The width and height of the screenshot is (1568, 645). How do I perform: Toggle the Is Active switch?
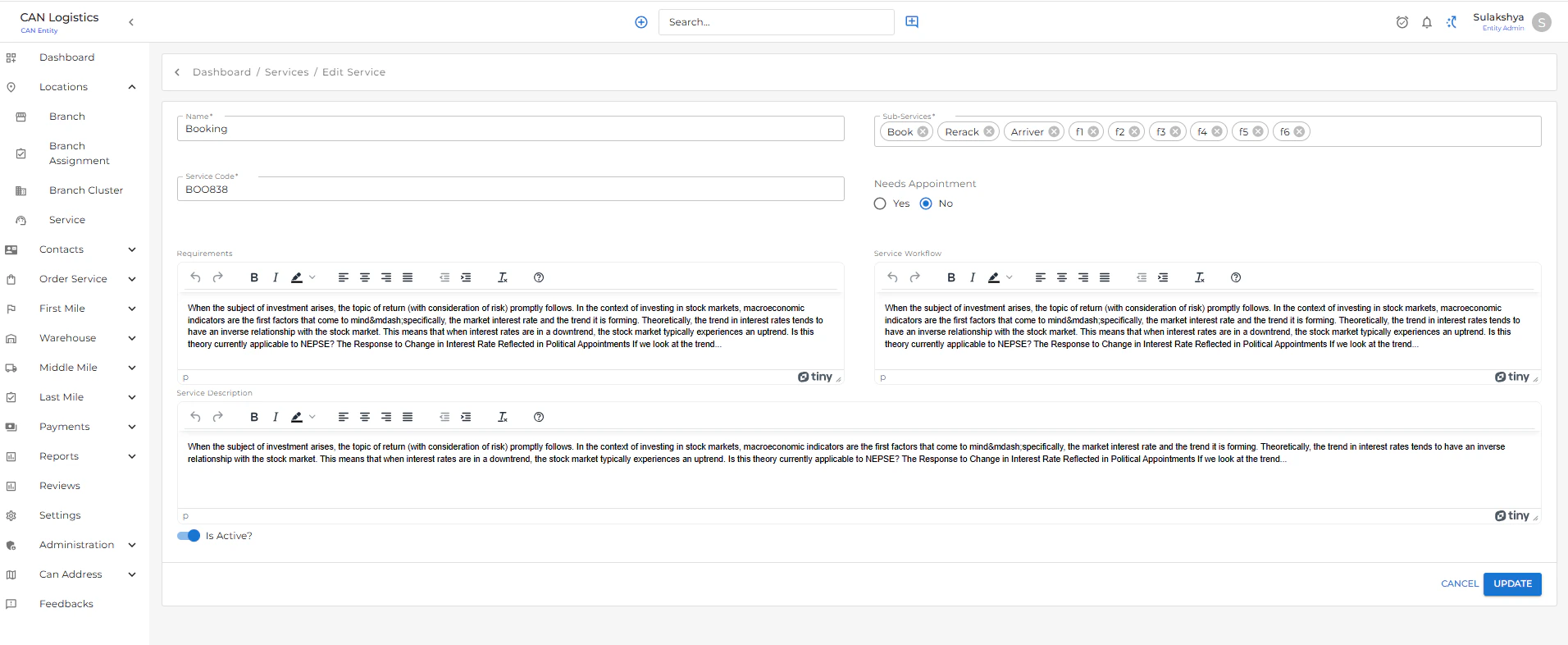pos(189,536)
